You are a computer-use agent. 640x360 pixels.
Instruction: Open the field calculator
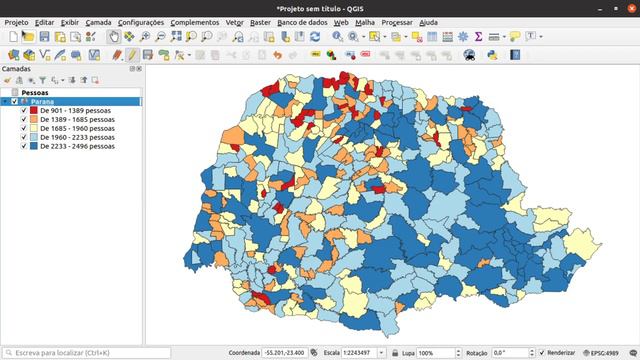coord(447,37)
